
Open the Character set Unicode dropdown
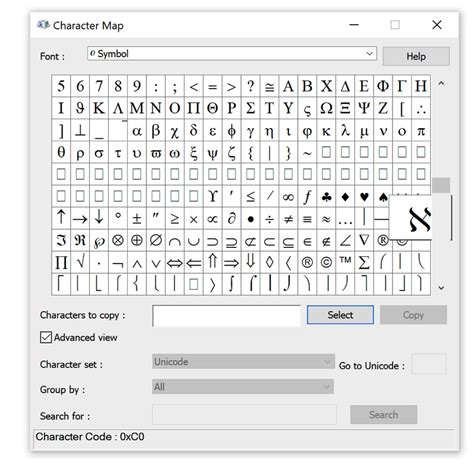[x=243, y=362]
